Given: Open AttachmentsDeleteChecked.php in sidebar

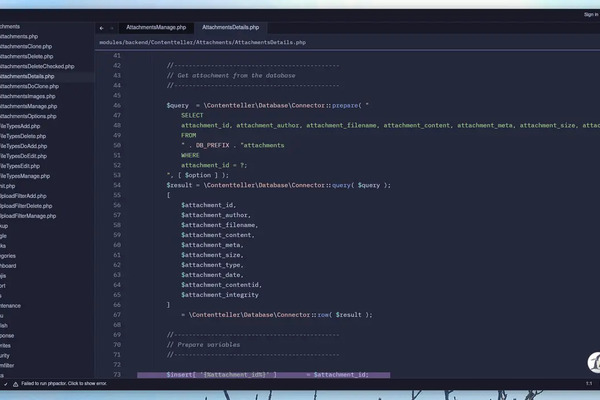Looking at the screenshot, I should coord(36,66).
